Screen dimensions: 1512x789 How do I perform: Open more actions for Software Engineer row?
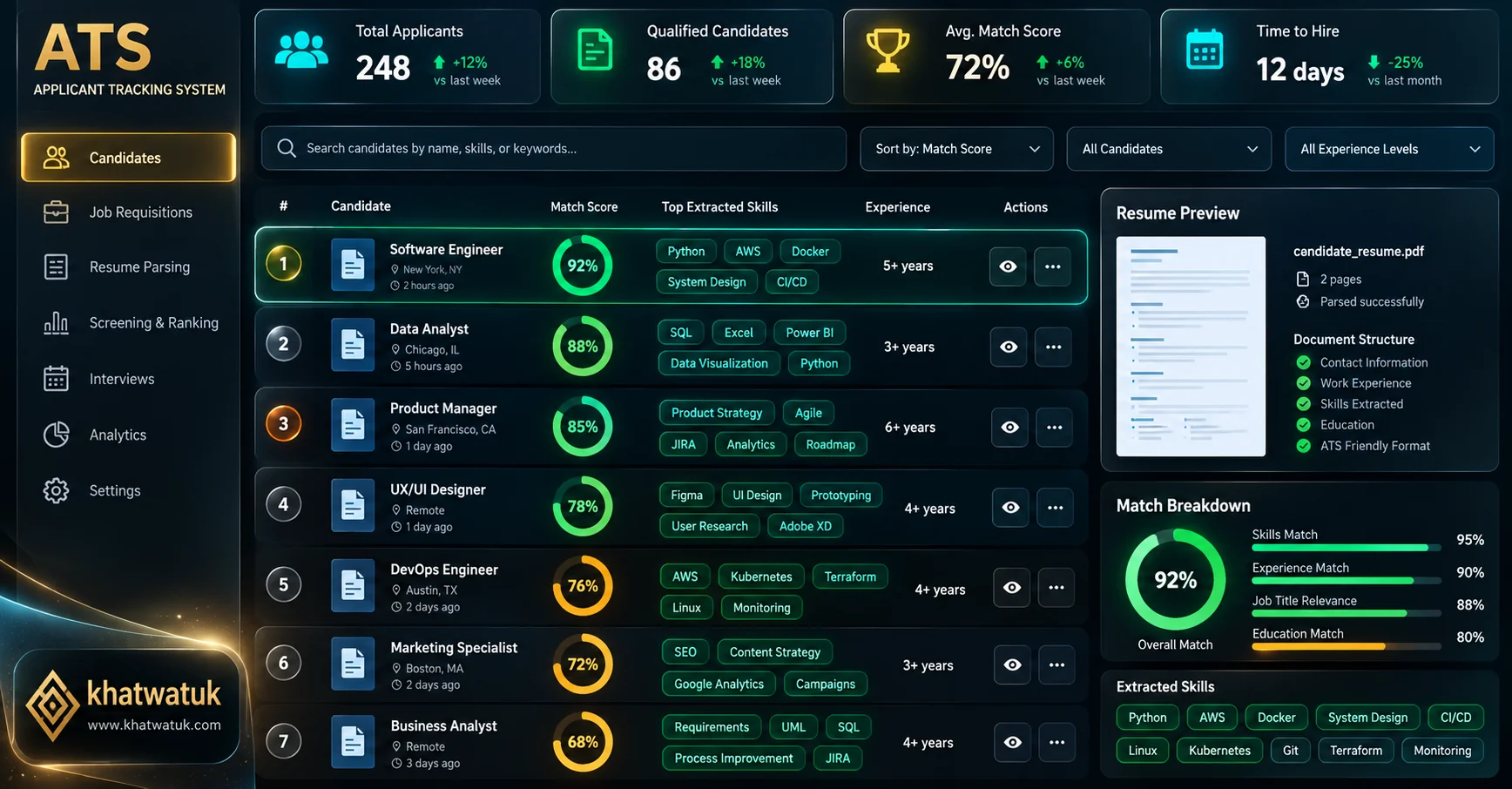pos(1052,266)
